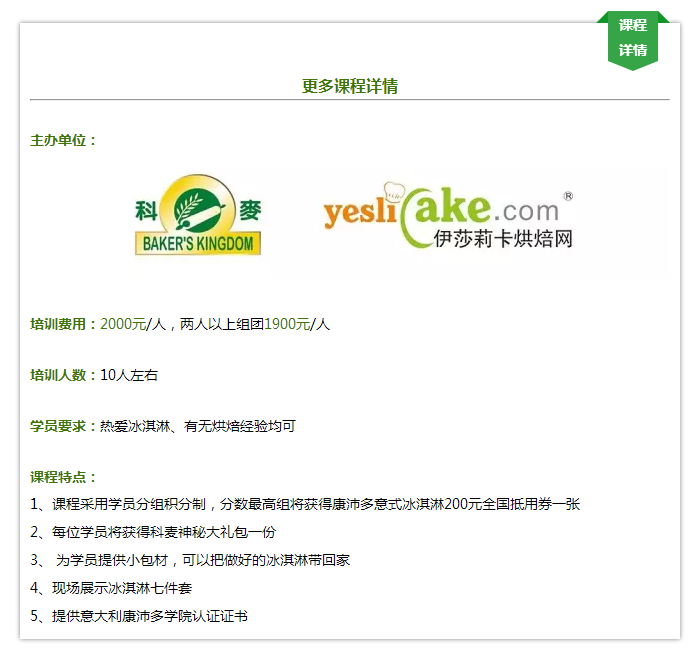Click the yeslicake.com logo

tap(449, 215)
